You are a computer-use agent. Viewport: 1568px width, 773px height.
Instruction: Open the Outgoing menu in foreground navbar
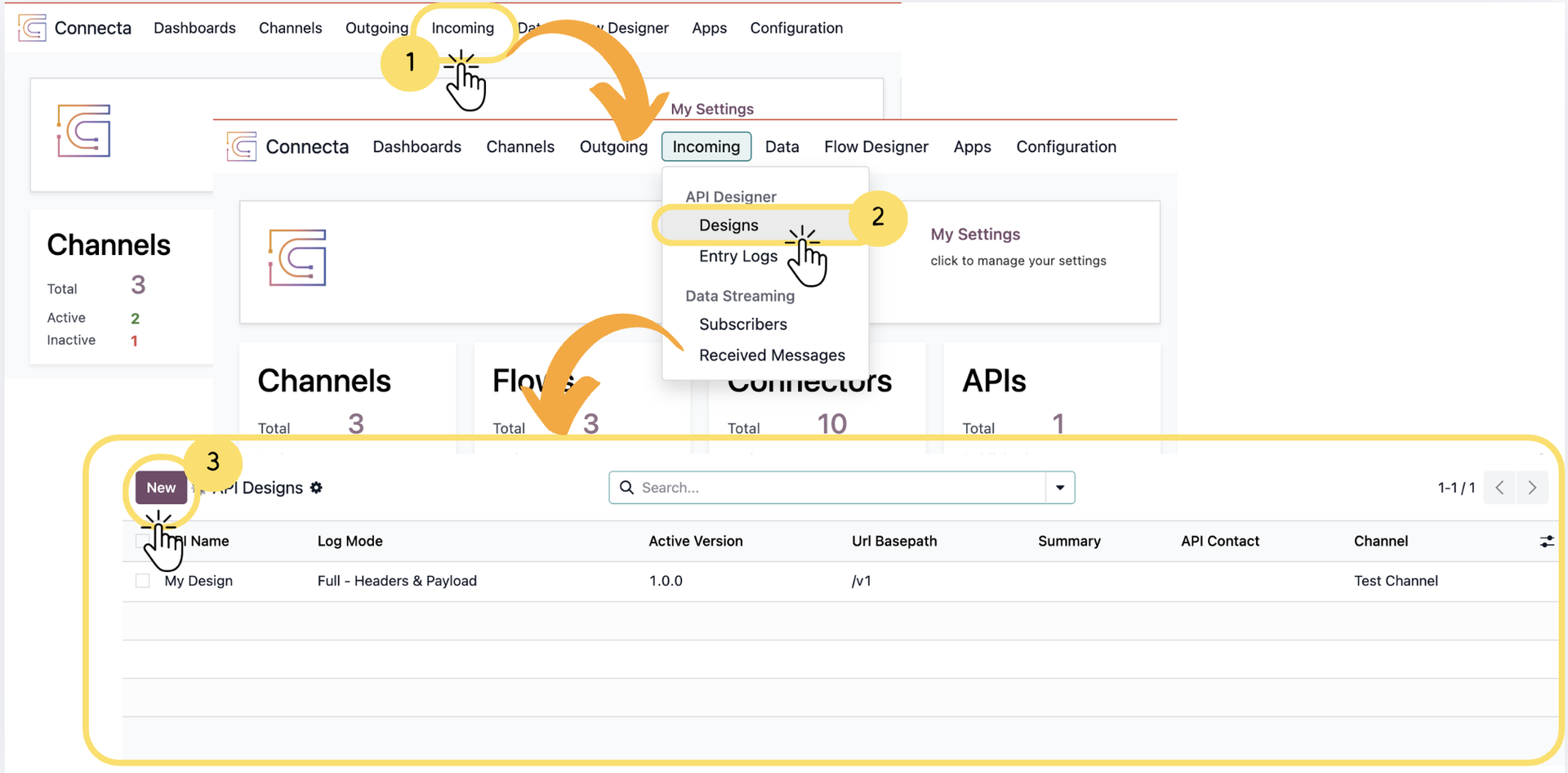612,147
